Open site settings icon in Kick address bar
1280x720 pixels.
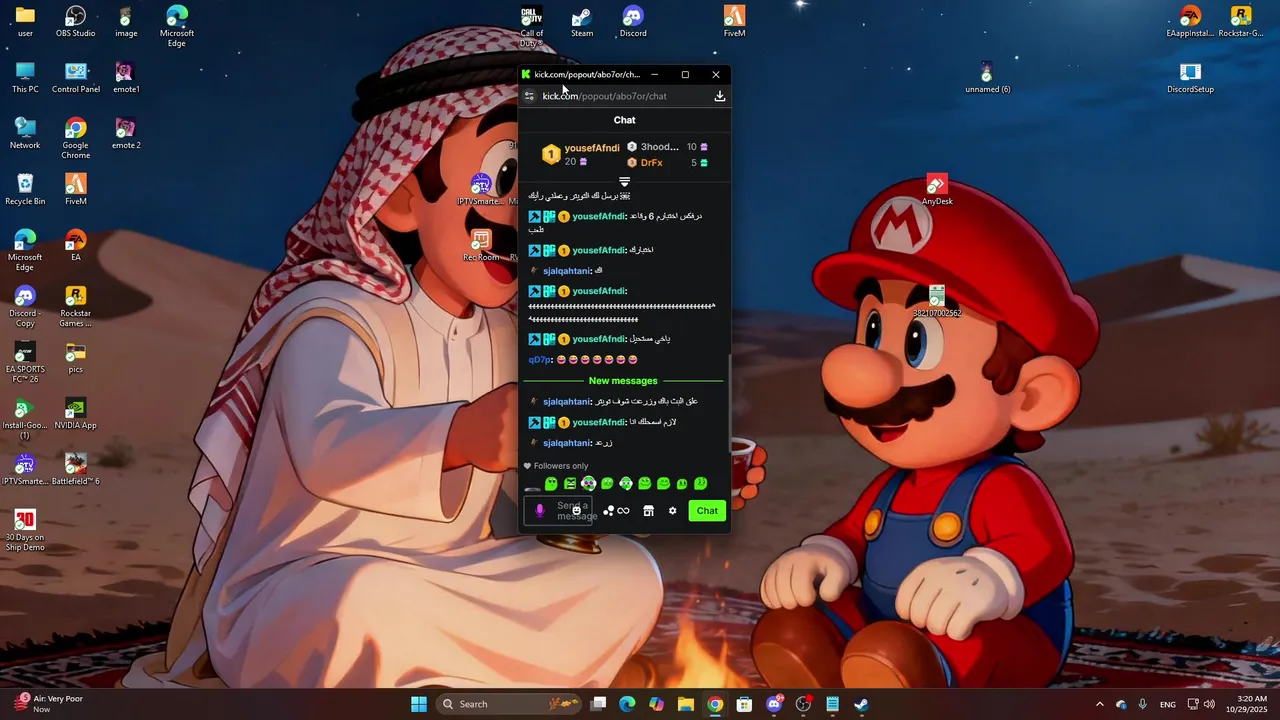529,96
